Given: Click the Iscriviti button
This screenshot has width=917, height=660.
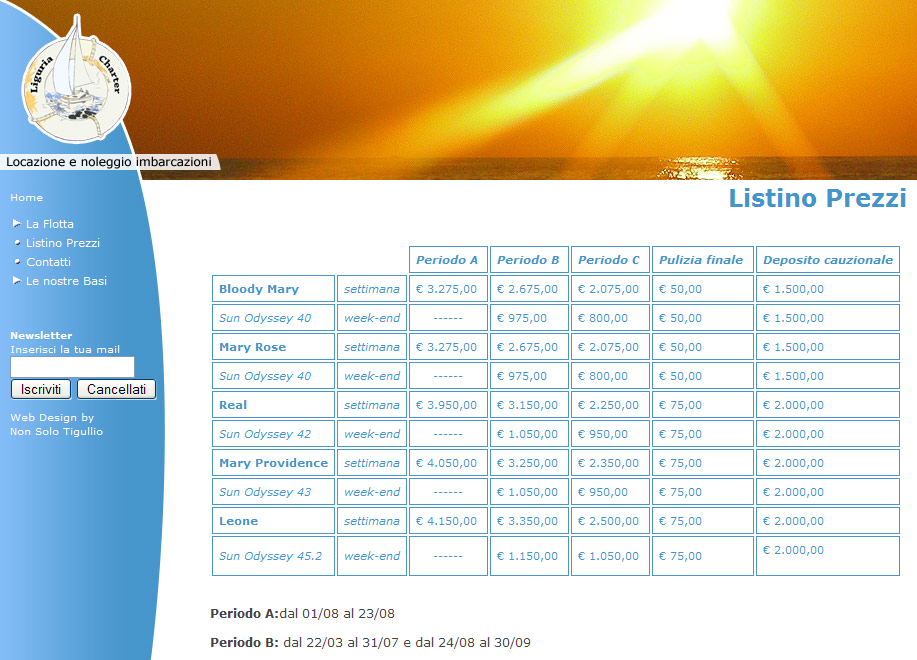Looking at the screenshot, I should [x=41, y=389].
